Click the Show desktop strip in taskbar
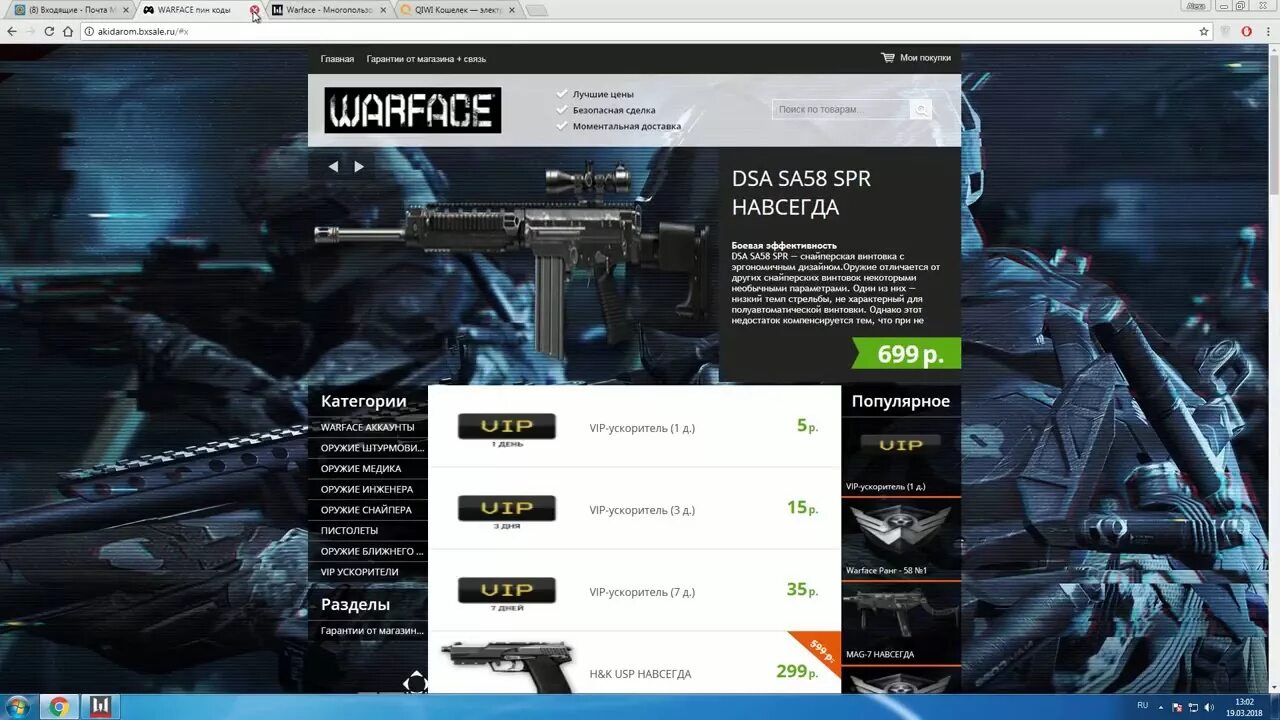Screen dimensions: 1280x720 click(1274, 707)
